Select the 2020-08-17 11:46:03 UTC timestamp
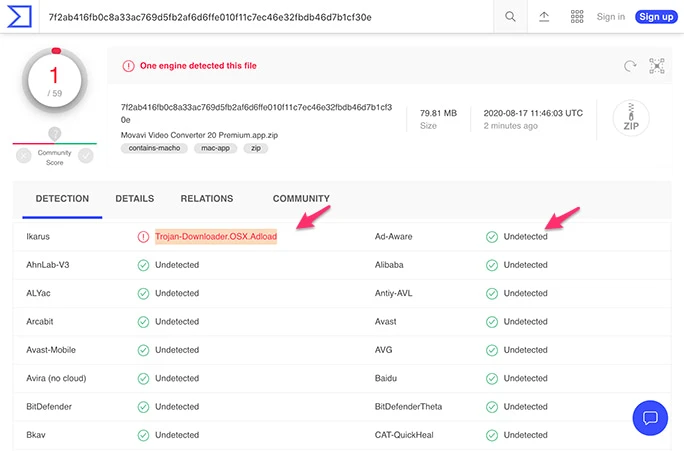Image resolution: width=684 pixels, height=451 pixels. point(533,113)
